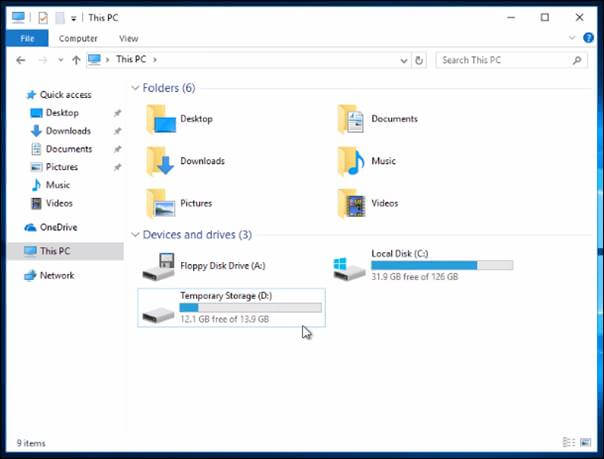Click the '12.1 GB free of 13.9 GB' text
Screen dimensions: 604x459
pyautogui.click(x=225, y=319)
